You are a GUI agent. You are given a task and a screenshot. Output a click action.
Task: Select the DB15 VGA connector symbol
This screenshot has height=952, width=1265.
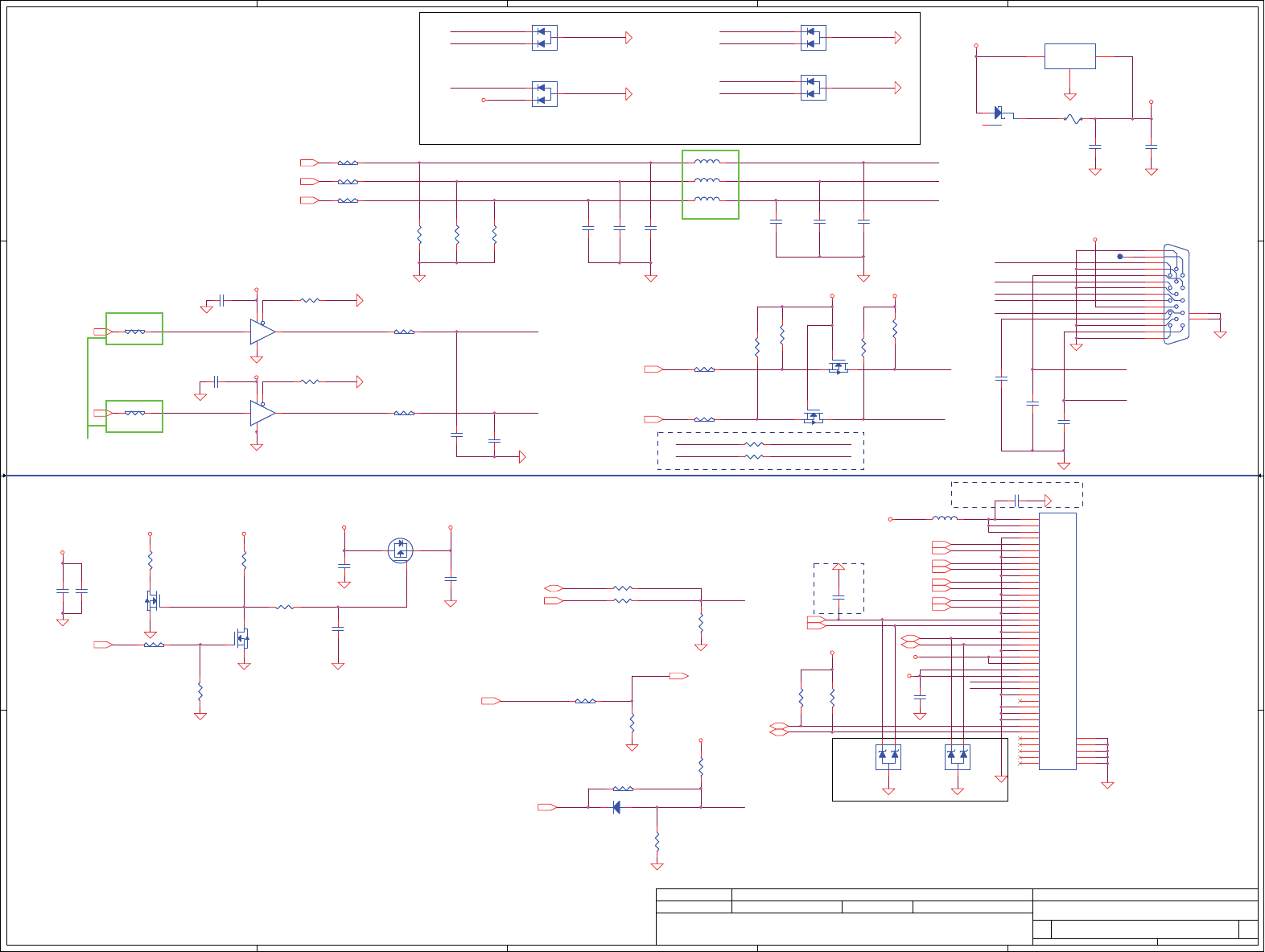click(x=1176, y=295)
